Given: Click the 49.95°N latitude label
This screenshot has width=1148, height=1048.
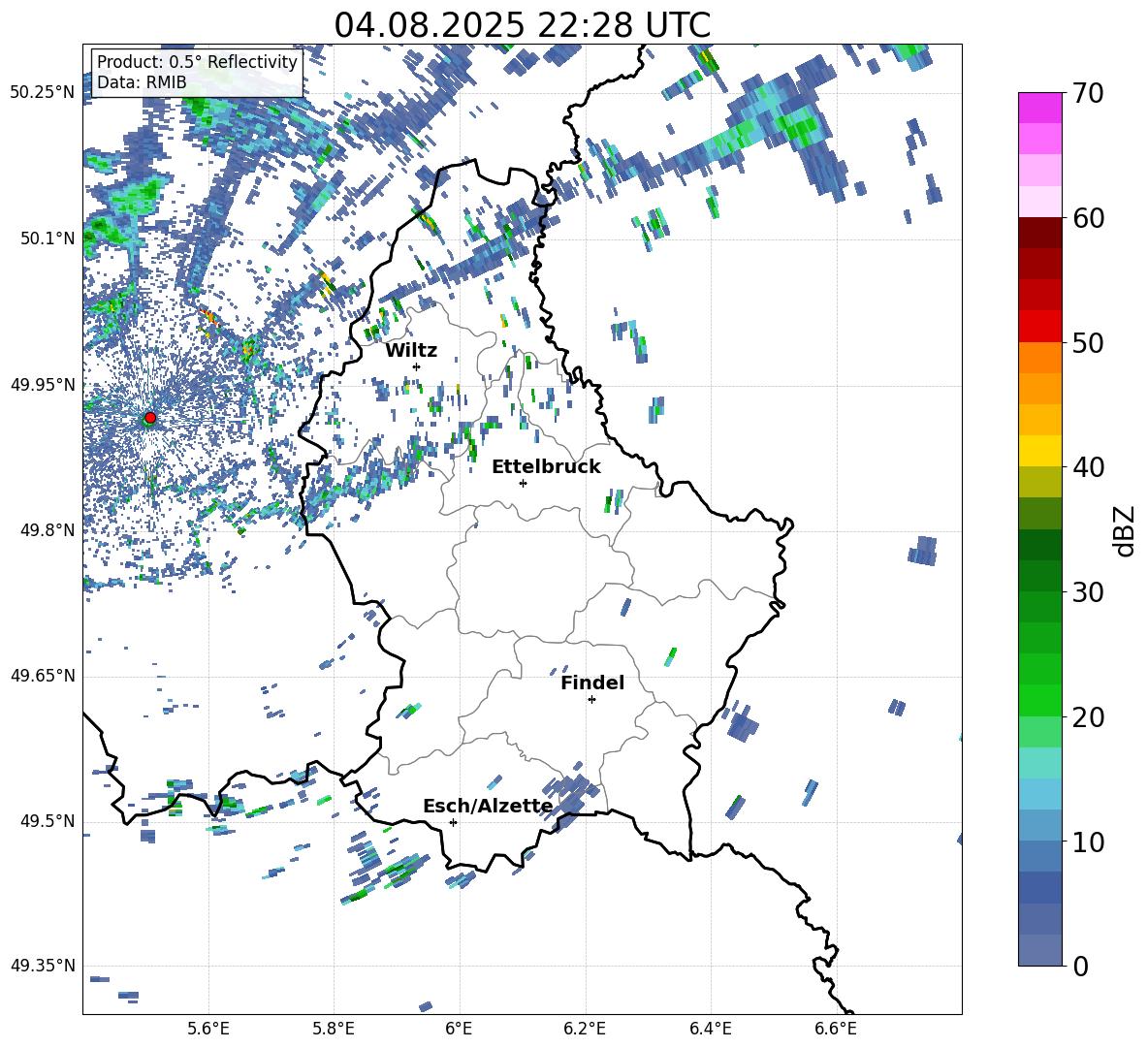Looking at the screenshot, I should pyautogui.click(x=43, y=385).
